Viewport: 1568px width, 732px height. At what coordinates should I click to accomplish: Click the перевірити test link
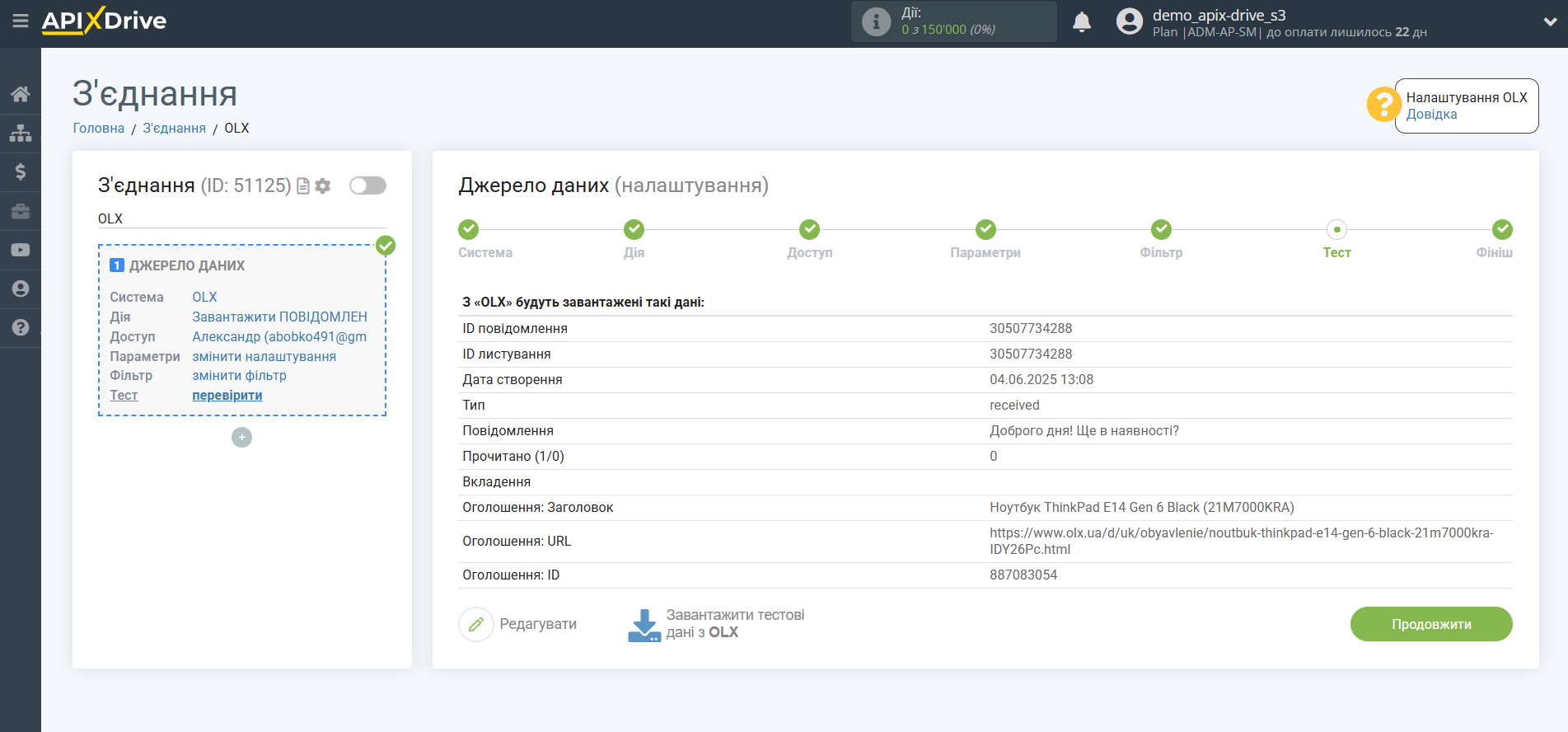(227, 396)
